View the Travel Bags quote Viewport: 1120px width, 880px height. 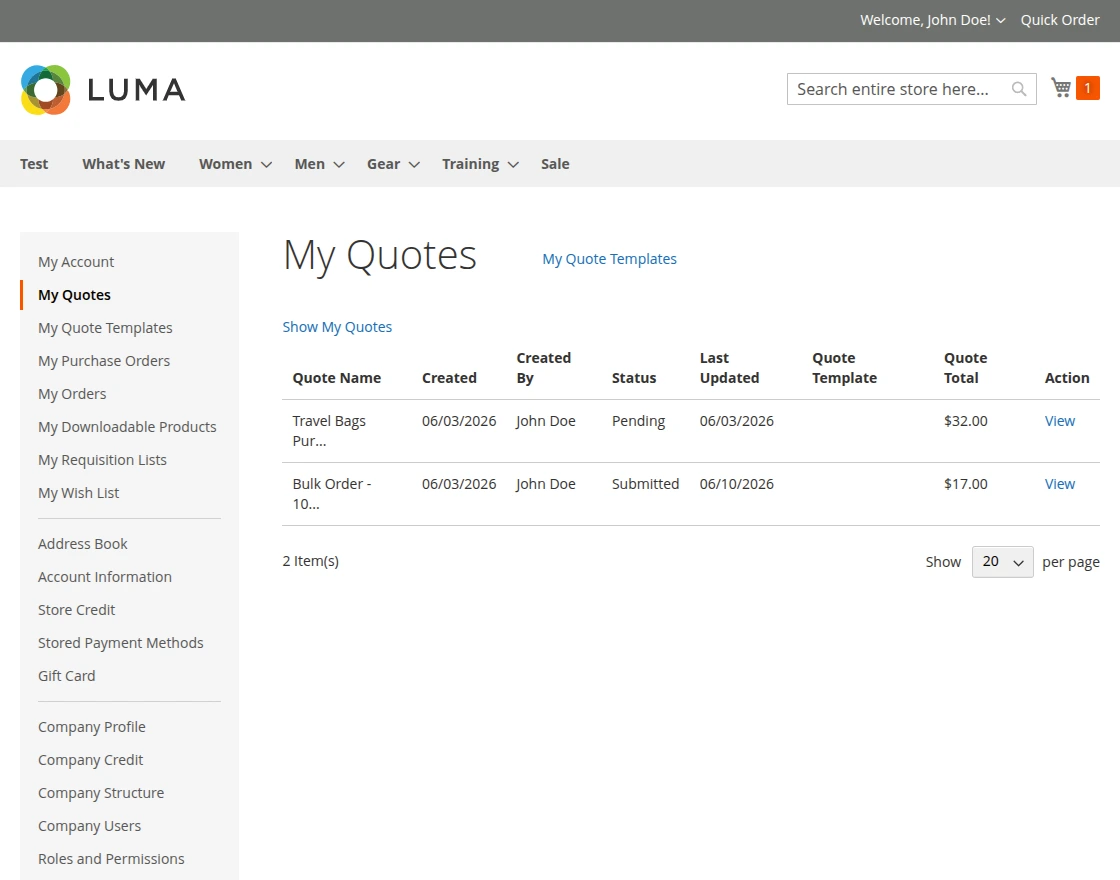click(1059, 421)
